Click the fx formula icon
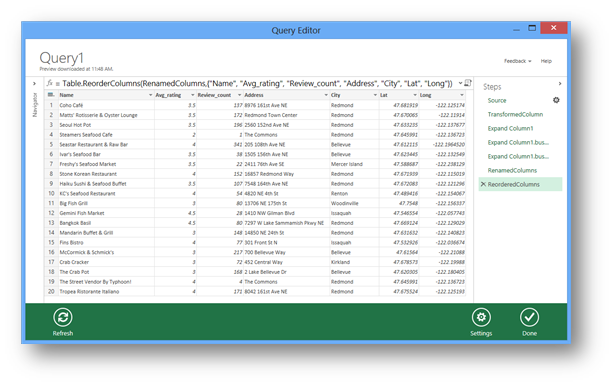Screen dimensions: 613x386 (x=50, y=83)
